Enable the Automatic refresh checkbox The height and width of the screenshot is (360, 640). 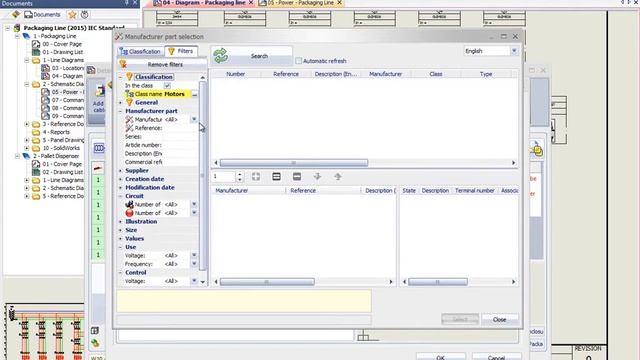click(298, 61)
